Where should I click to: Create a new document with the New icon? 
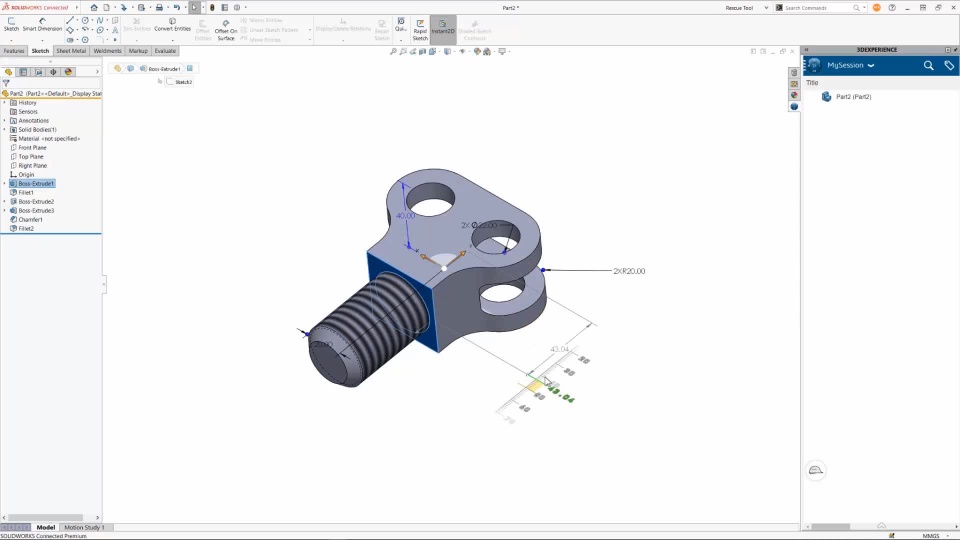(x=107, y=7)
